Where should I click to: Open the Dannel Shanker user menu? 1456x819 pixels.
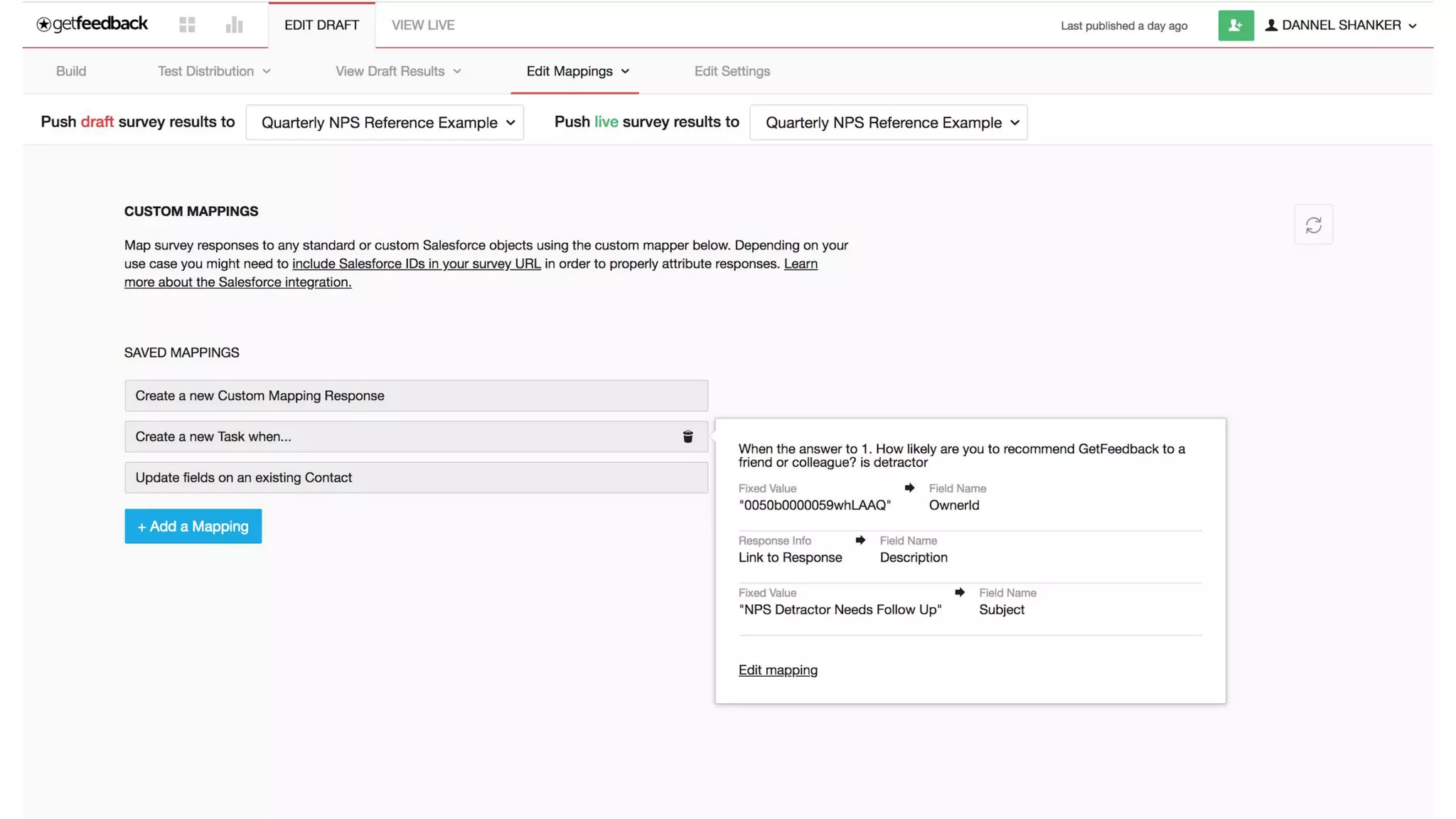(1341, 25)
